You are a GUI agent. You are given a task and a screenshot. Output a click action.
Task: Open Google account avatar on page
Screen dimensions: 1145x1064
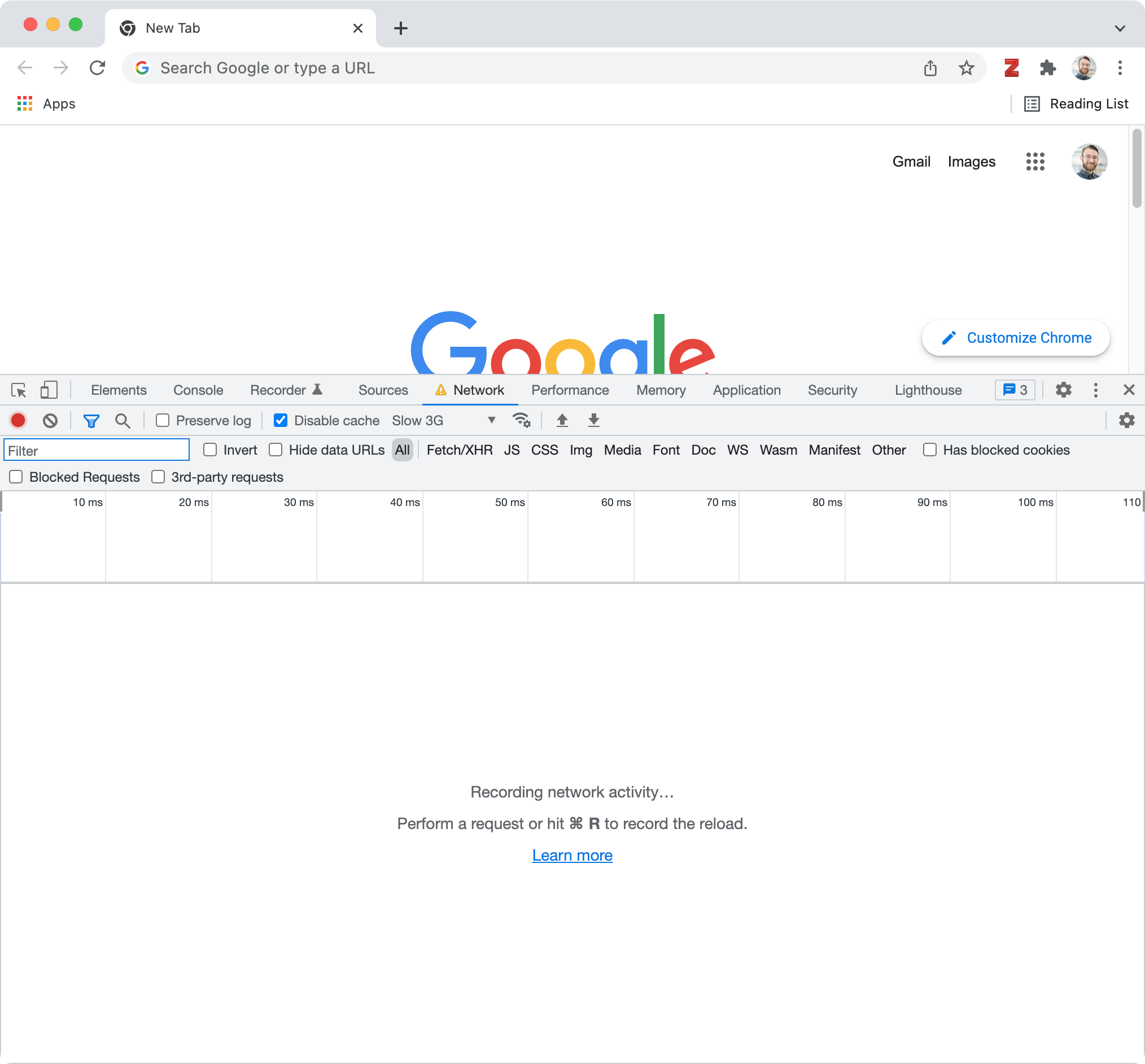tap(1089, 162)
